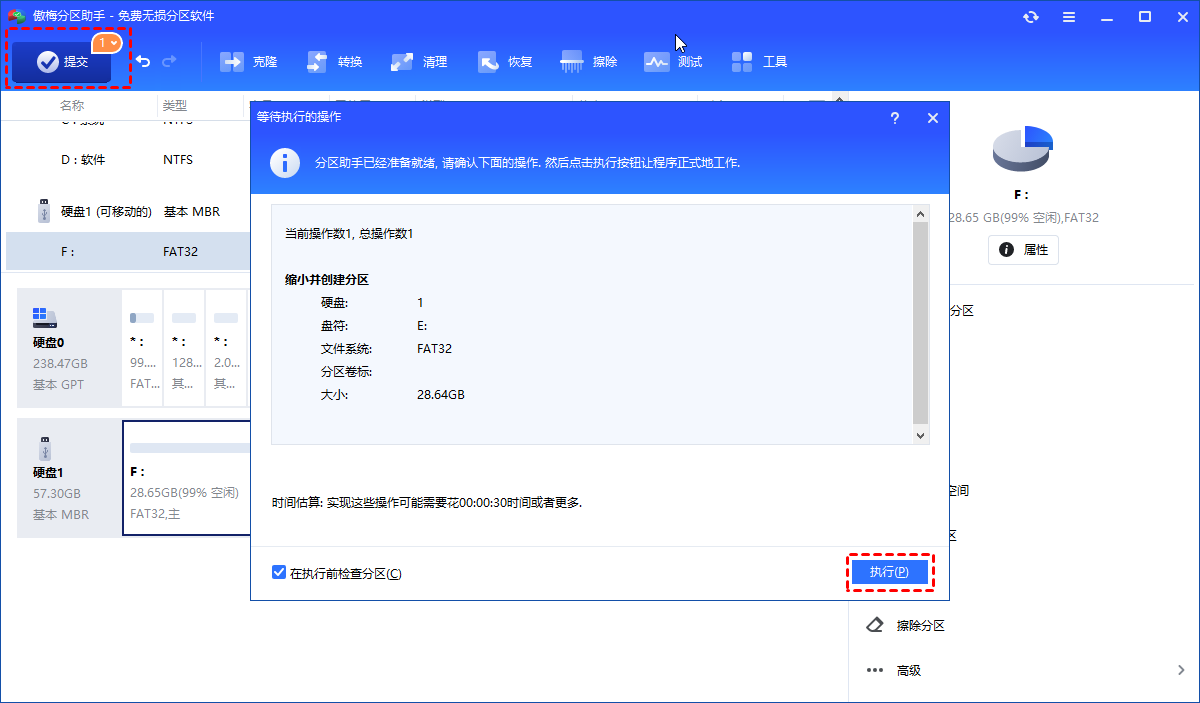
Task: Open the 清理 (Clean) tool
Action: tap(420, 62)
